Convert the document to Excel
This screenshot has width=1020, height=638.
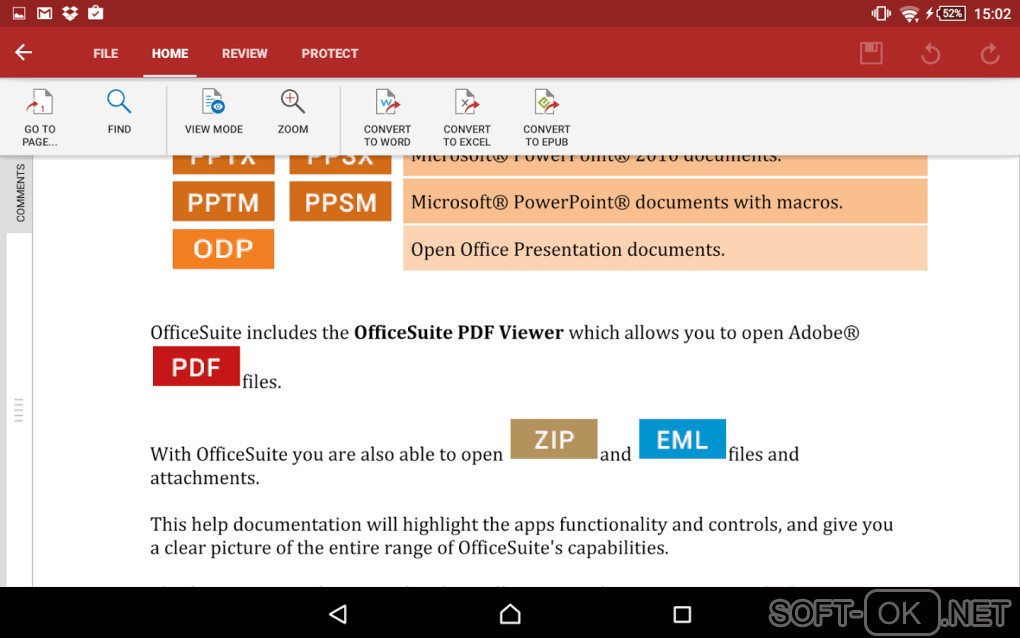click(x=466, y=118)
